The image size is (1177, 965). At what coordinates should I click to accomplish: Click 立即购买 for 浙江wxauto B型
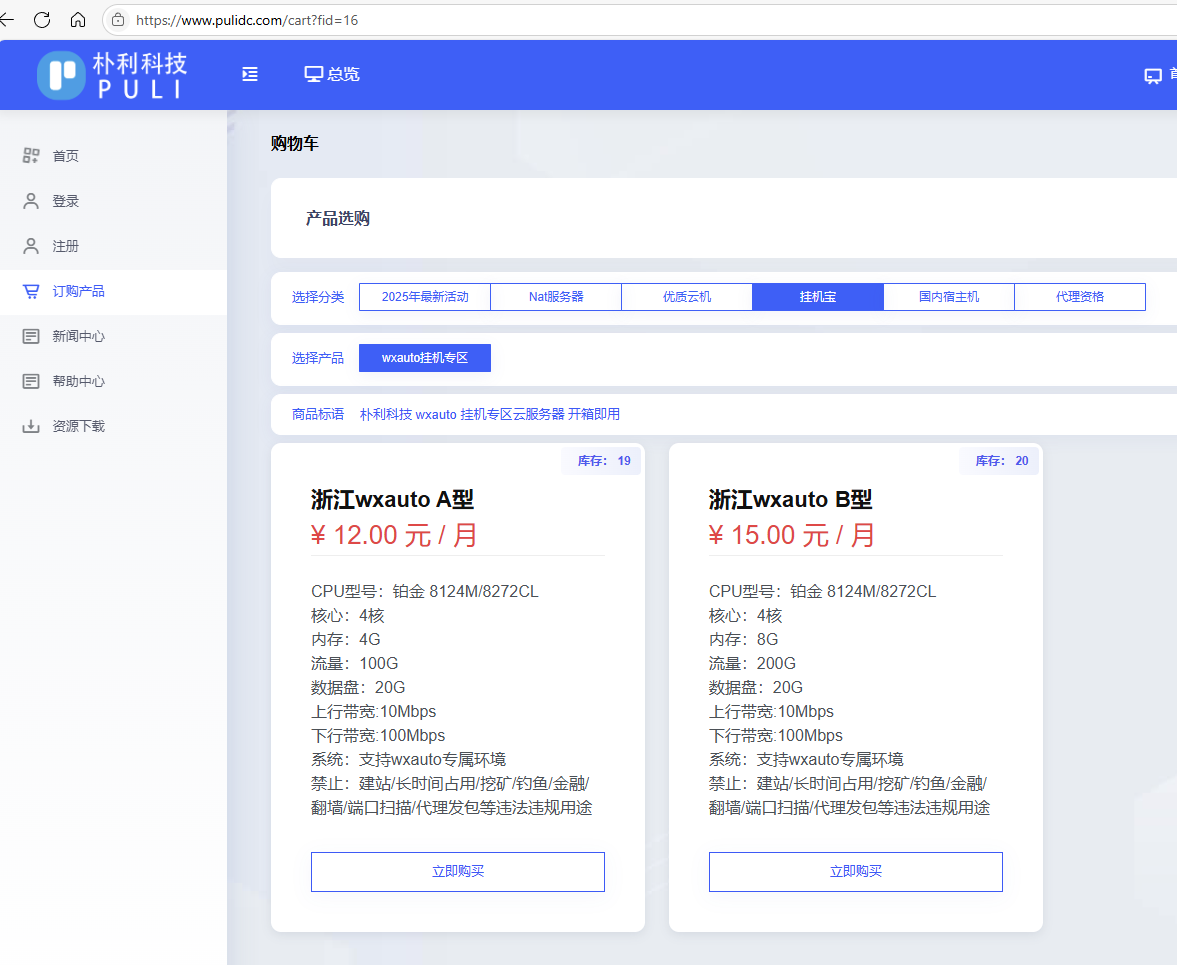point(856,872)
